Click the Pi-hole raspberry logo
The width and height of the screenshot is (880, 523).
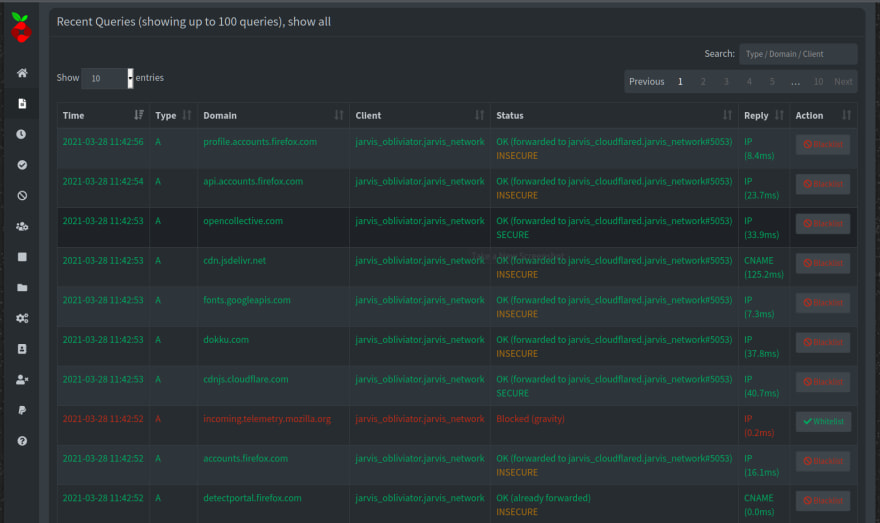tap(21, 27)
